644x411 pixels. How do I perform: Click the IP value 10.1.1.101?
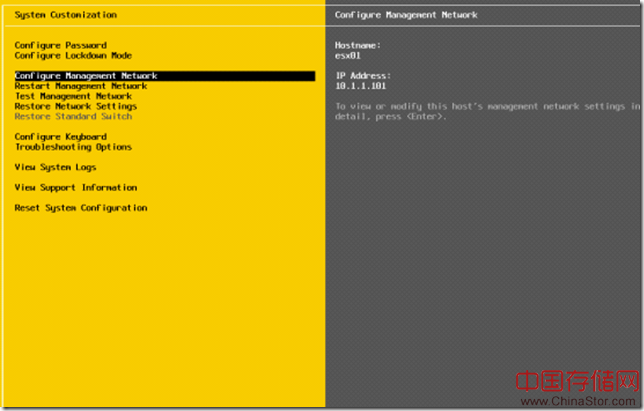coord(361,86)
